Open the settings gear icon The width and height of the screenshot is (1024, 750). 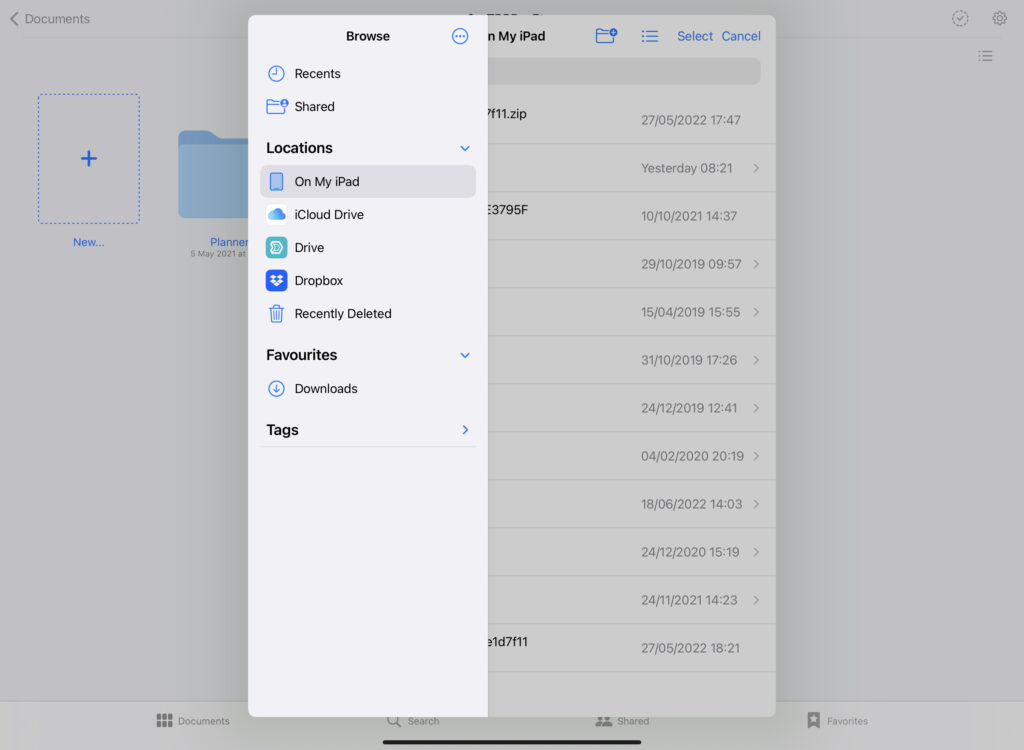click(999, 19)
